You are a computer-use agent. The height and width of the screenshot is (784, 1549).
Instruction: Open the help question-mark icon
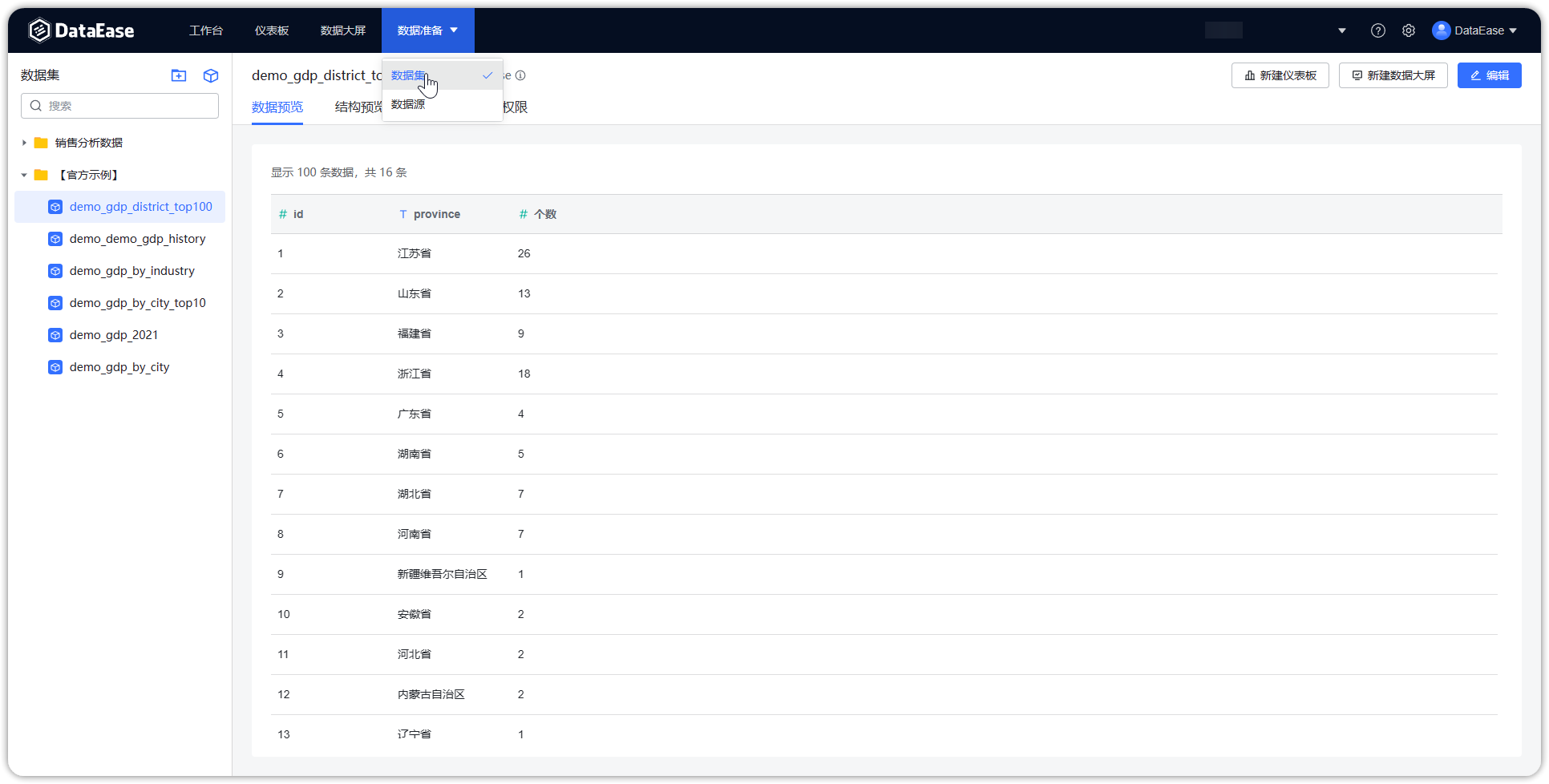click(x=1377, y=30)
